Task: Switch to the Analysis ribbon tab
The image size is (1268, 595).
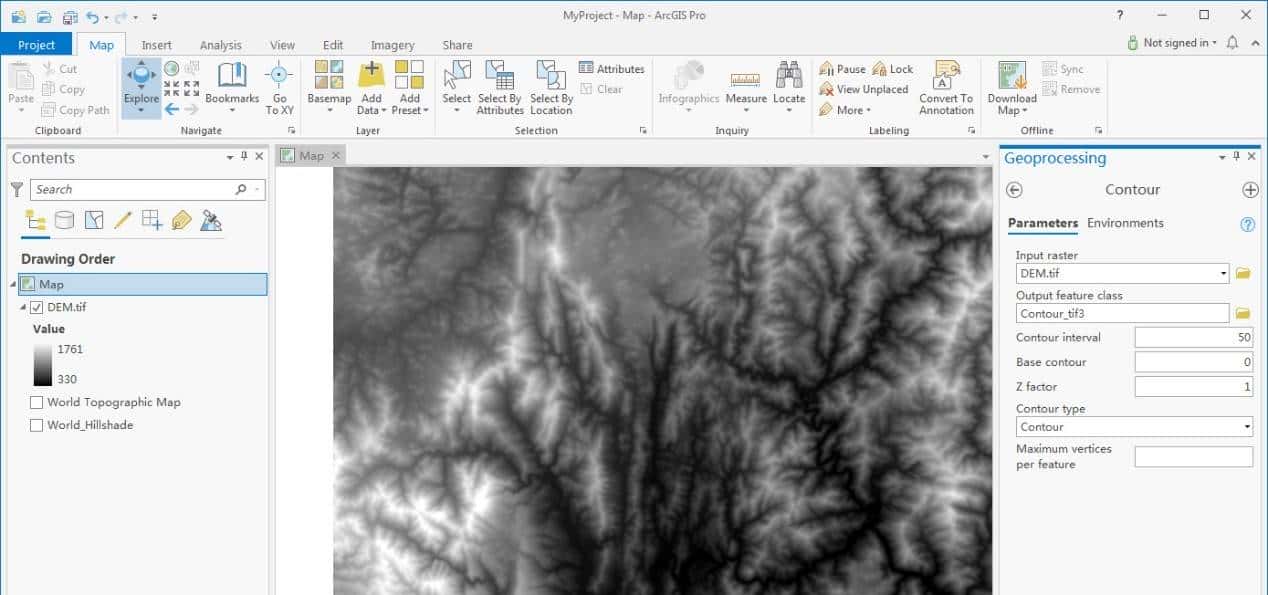Action: coord(221,44)
